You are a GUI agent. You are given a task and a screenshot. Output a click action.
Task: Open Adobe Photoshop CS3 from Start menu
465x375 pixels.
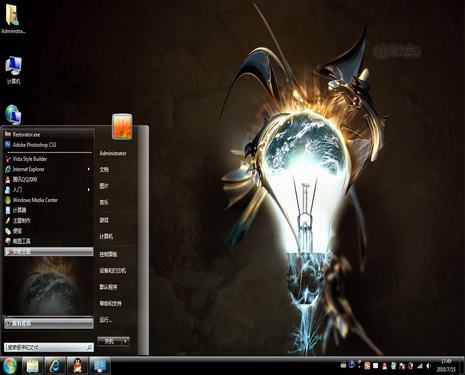[x=48, y=145]
